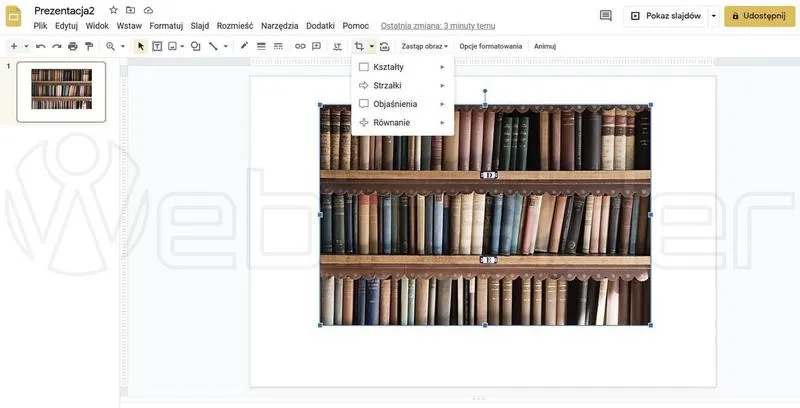Open the Pokaz slajdów dropdown arrow

tap(714, 16)
